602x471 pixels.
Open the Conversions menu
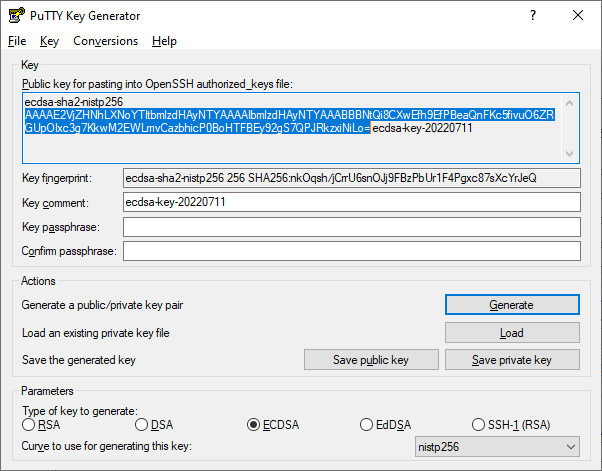(x=105, y=41)
